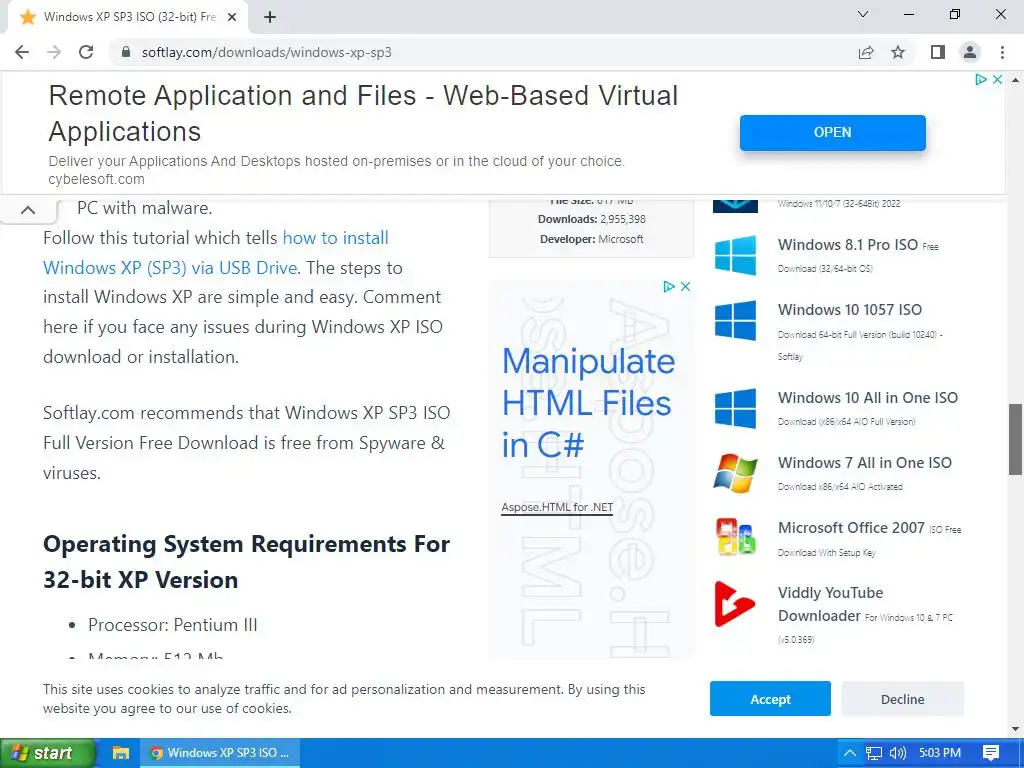Screen dimensions: 1024x768
Task: Close the Windows XP SP3 ISO tab
Action: [x=232, y=18]
